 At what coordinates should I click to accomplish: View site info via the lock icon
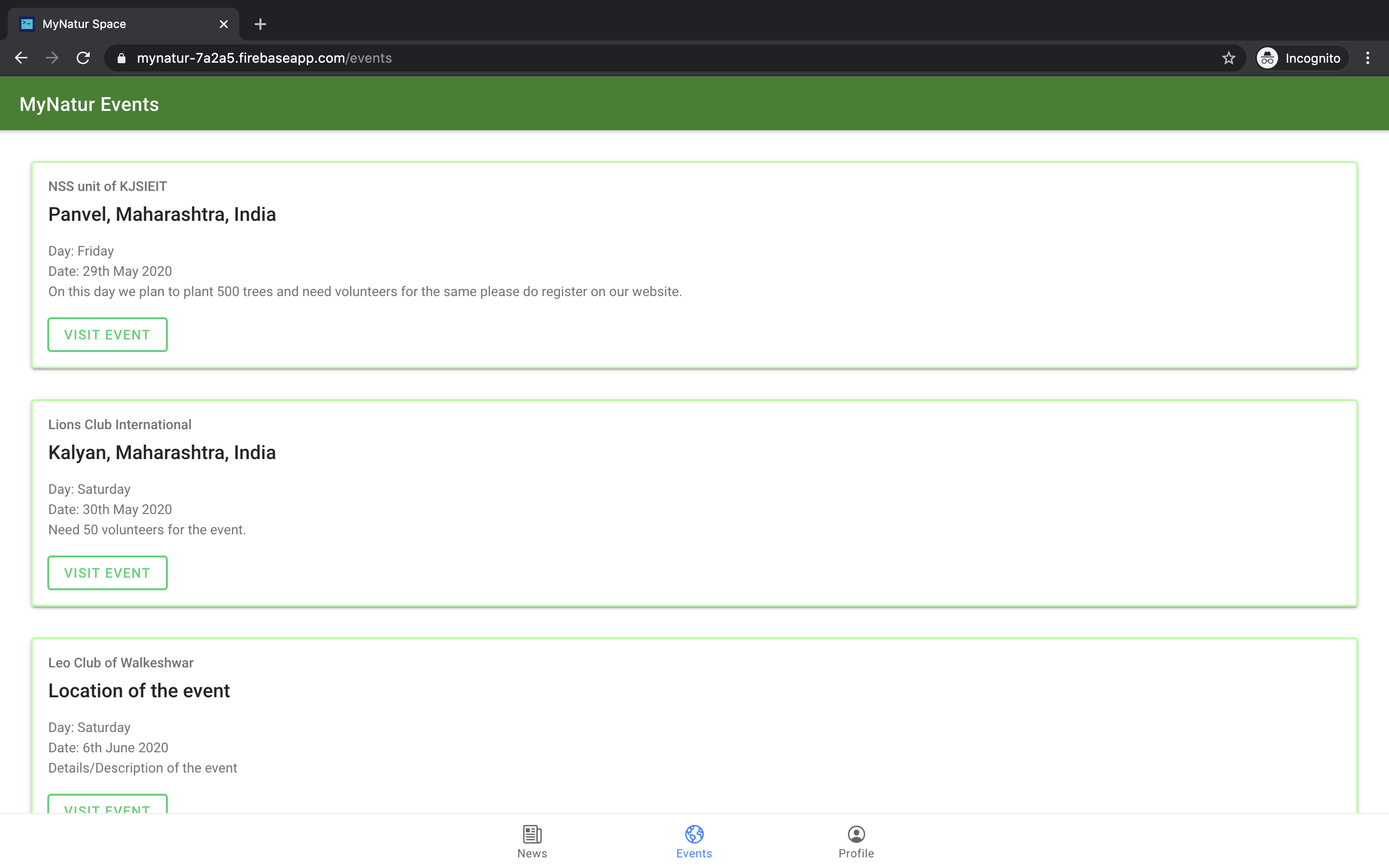pos(121,58)
